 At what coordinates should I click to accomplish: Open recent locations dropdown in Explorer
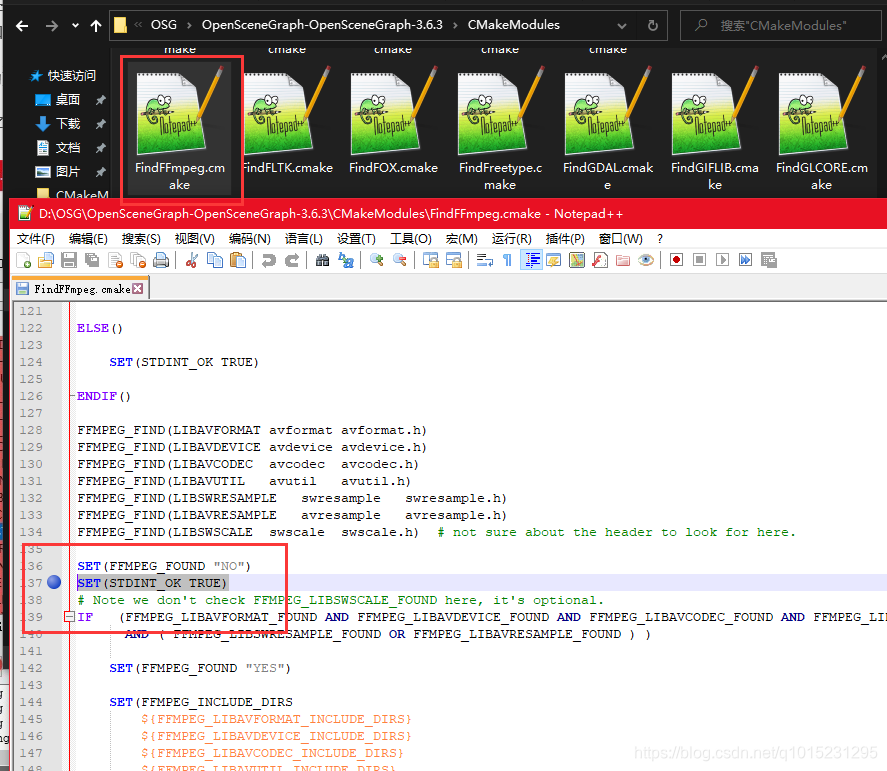[75, 25]
